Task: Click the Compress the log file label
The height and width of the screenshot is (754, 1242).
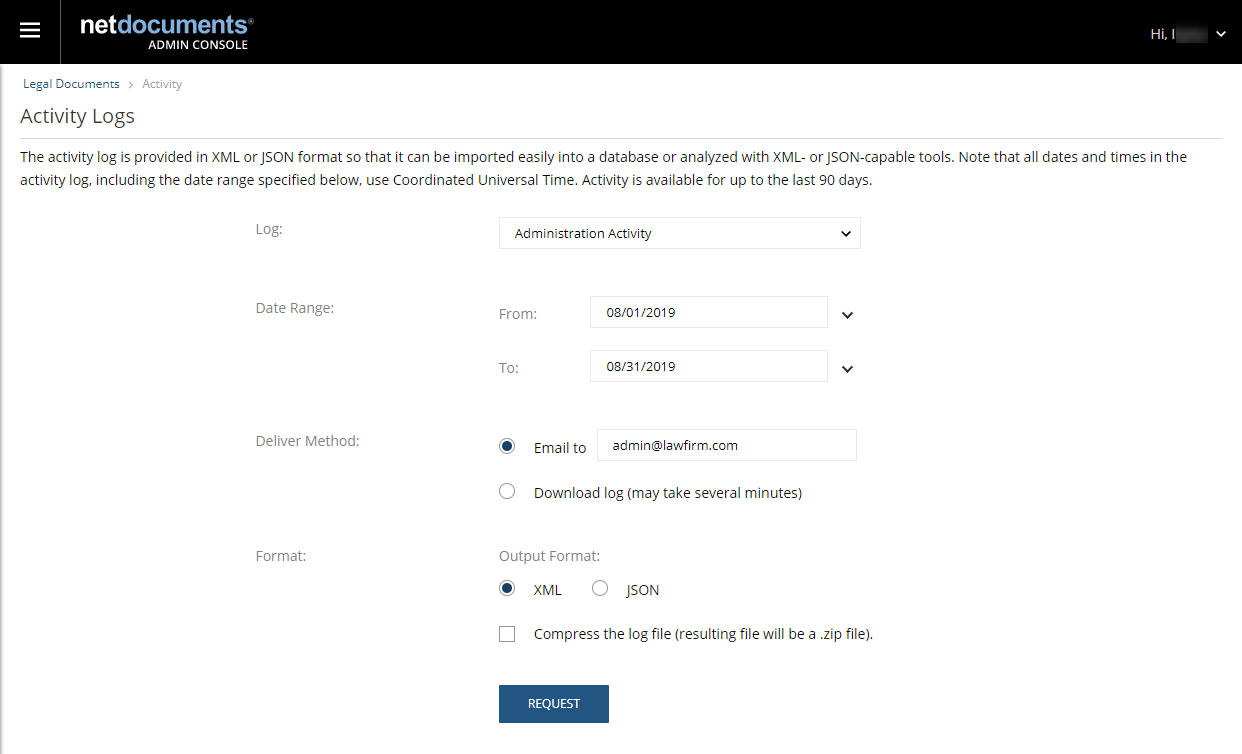Action: [x=703, y=634]
